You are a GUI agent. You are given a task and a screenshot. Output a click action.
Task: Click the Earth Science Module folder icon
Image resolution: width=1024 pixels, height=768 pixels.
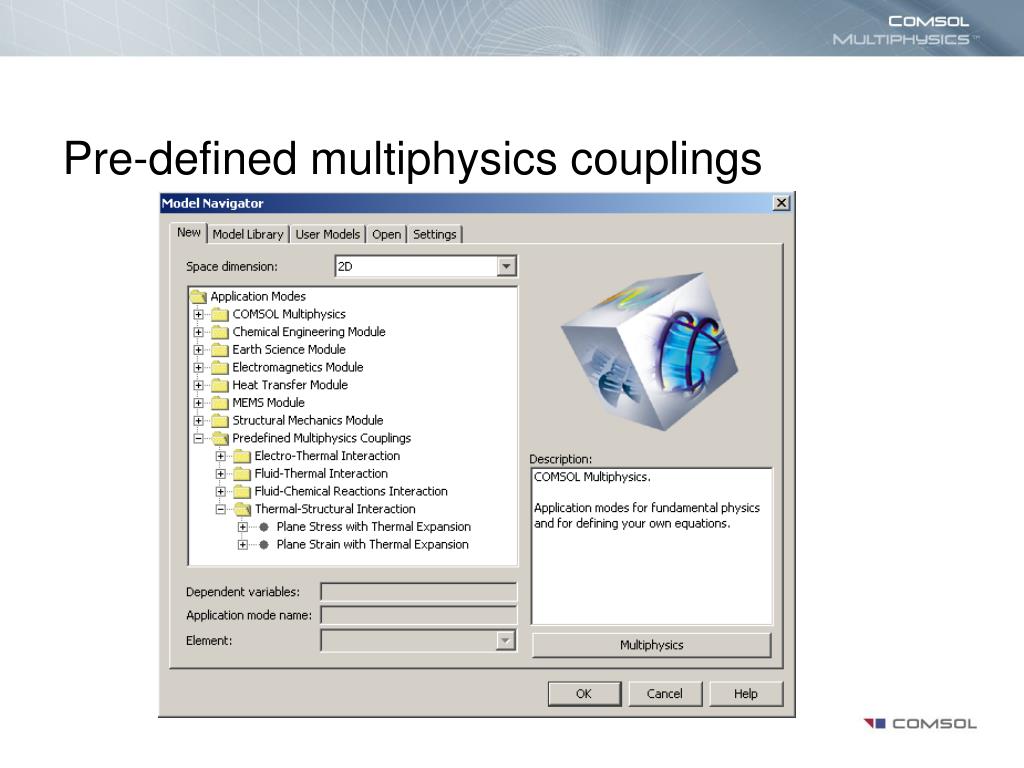220,350
